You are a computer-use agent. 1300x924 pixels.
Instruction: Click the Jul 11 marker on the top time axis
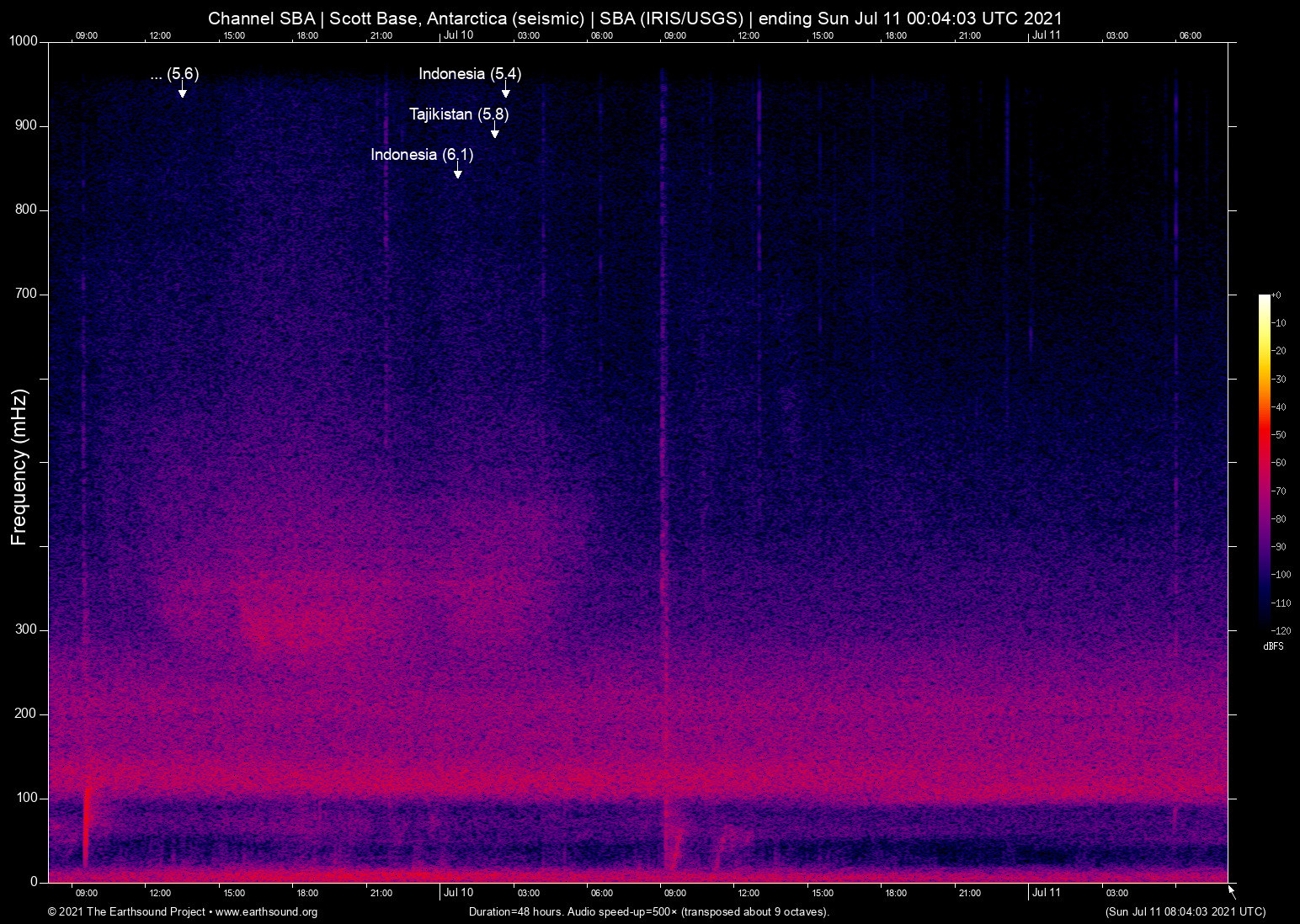click(x=1047, y=35)
